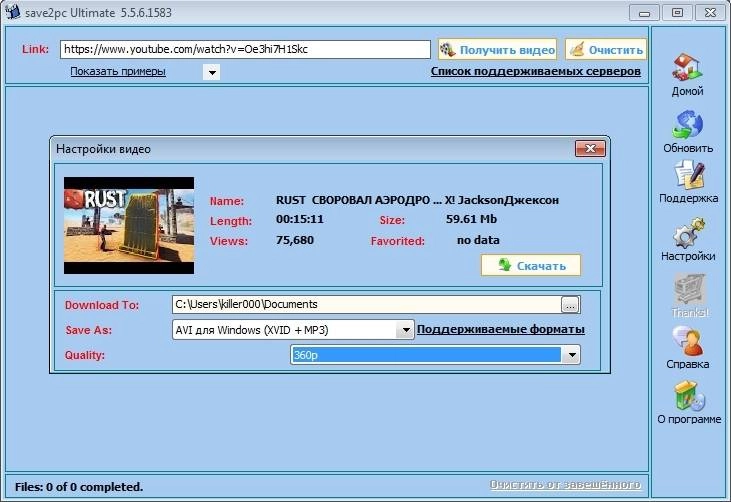Image resolution: width=731 pixels, height=502 pixels.
Task: Click the save2pc app icon in title bar
Action: tap(13, 11)
